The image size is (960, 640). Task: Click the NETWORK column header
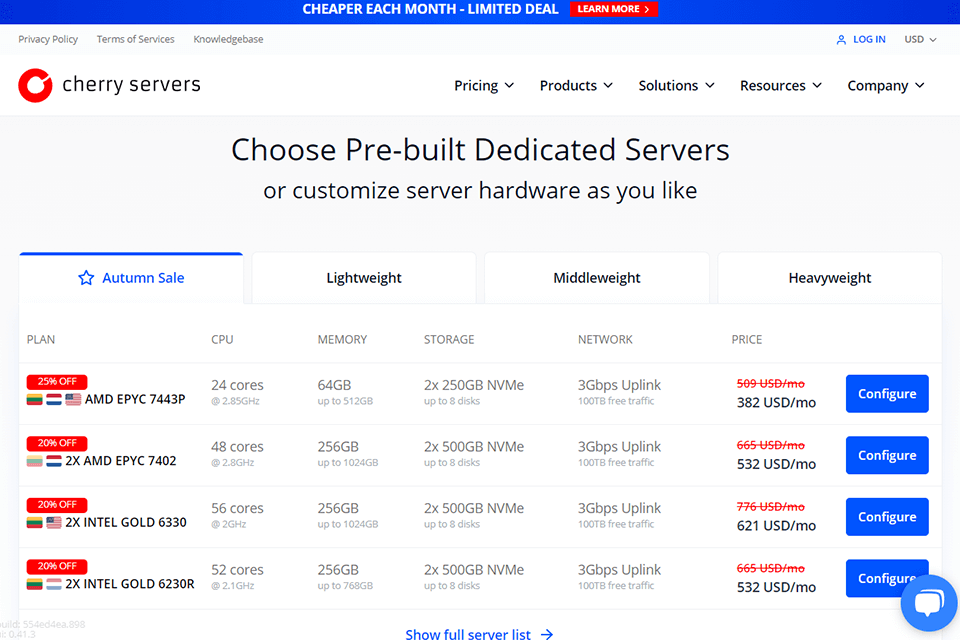605,340
